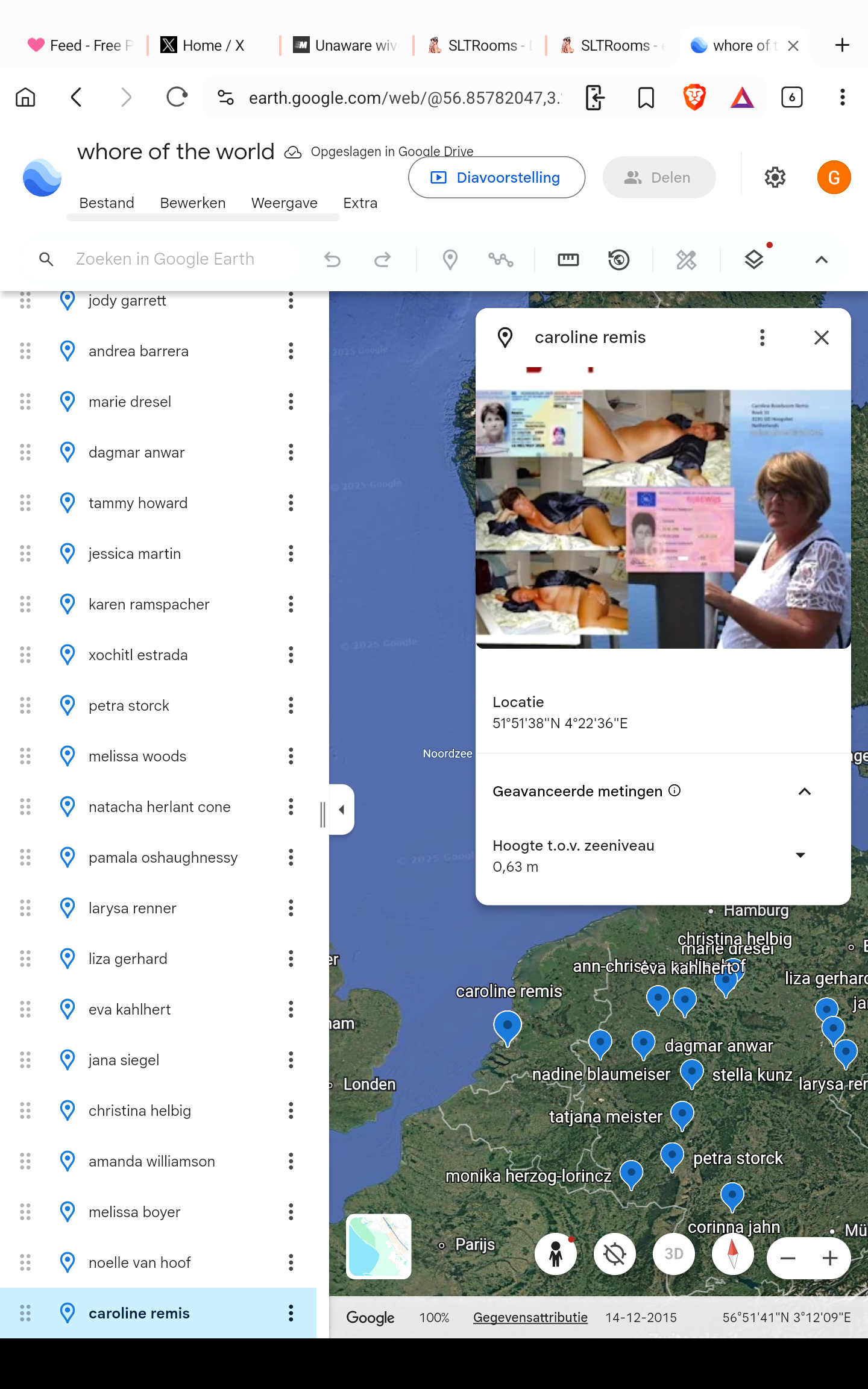Open Street View with the pegman icon
Screen dimensions: 868x1389
point(556,1255)
